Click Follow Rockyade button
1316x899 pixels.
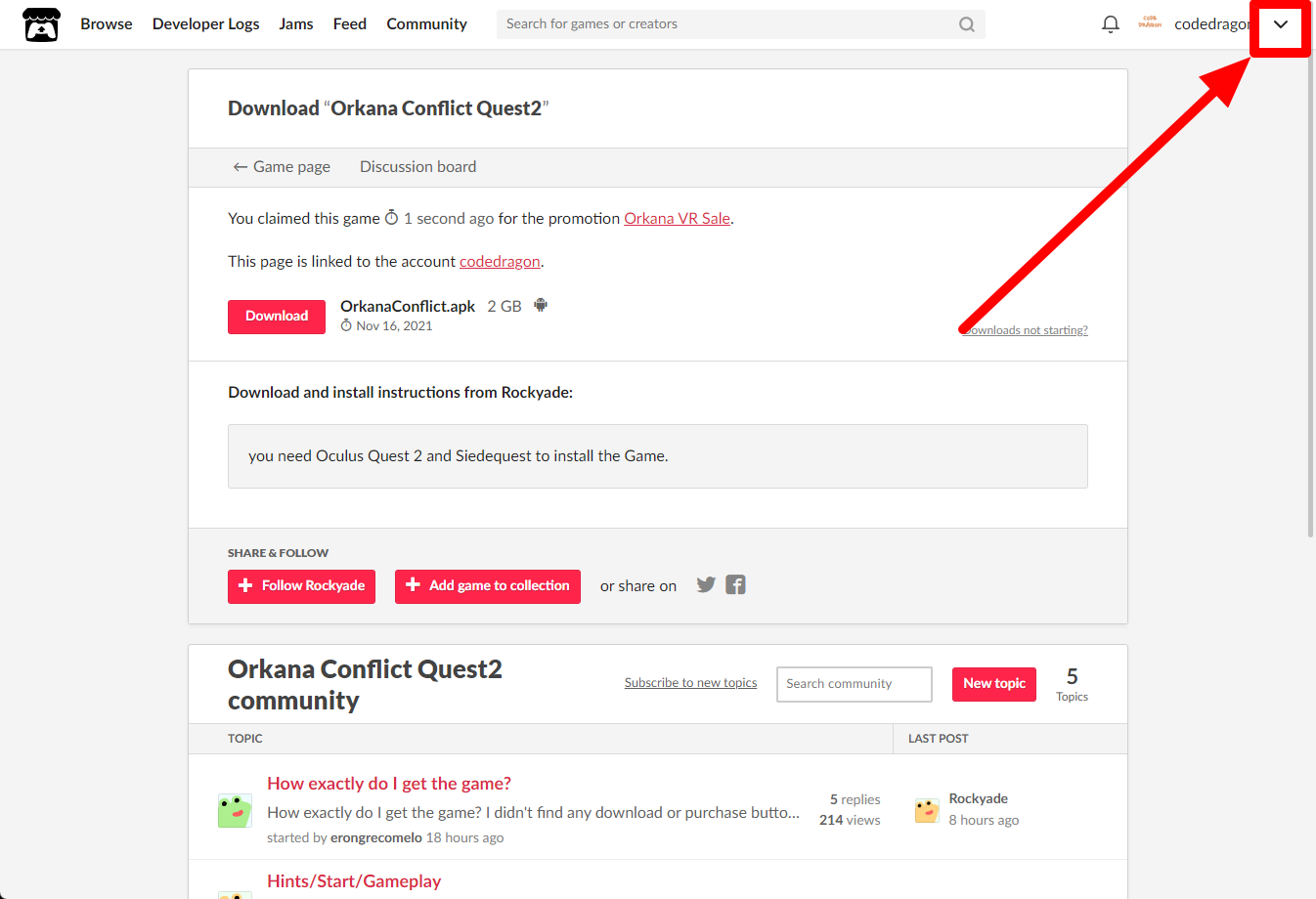tap(301, 586)
